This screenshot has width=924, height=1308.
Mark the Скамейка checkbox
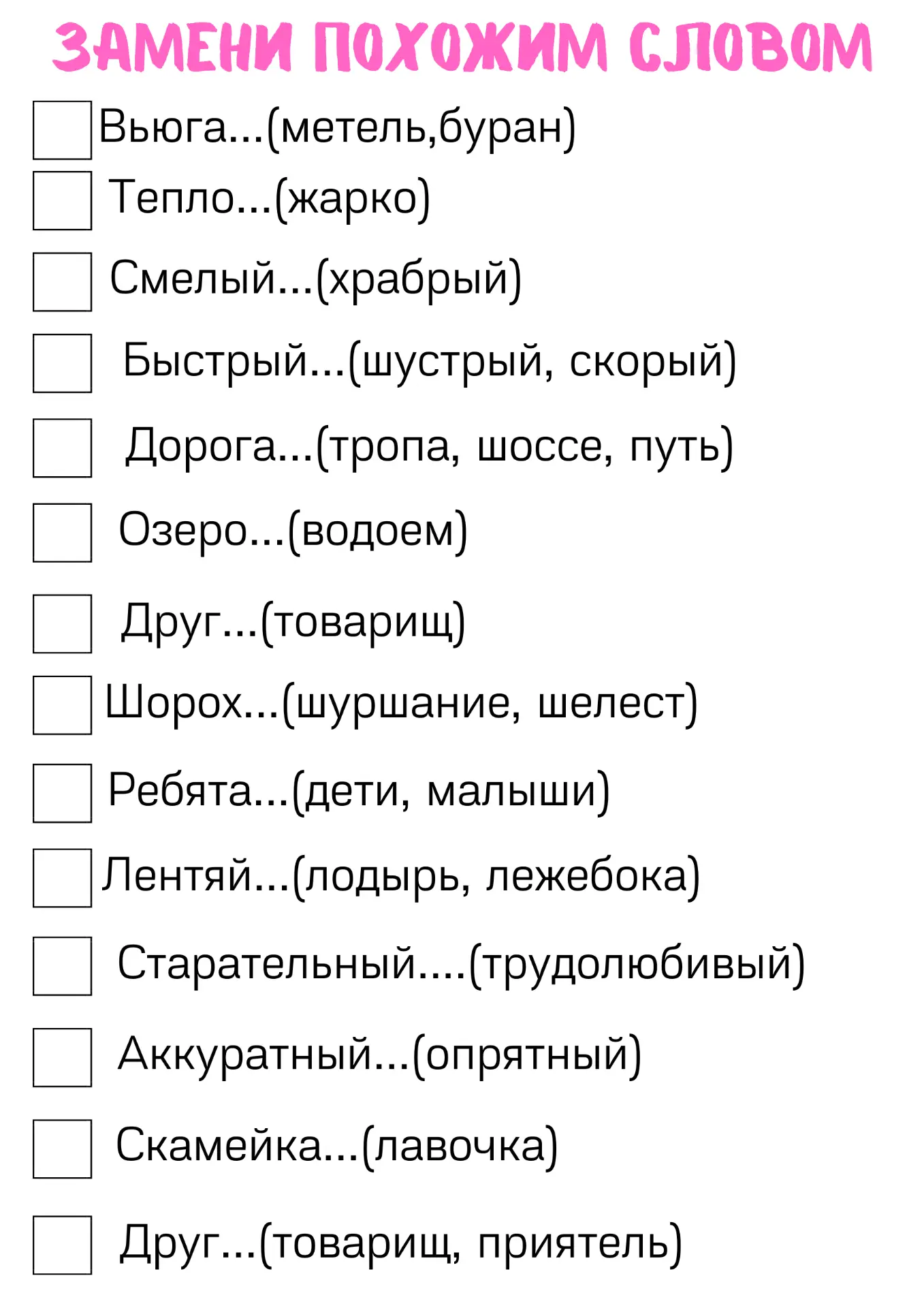point(62,1149)
